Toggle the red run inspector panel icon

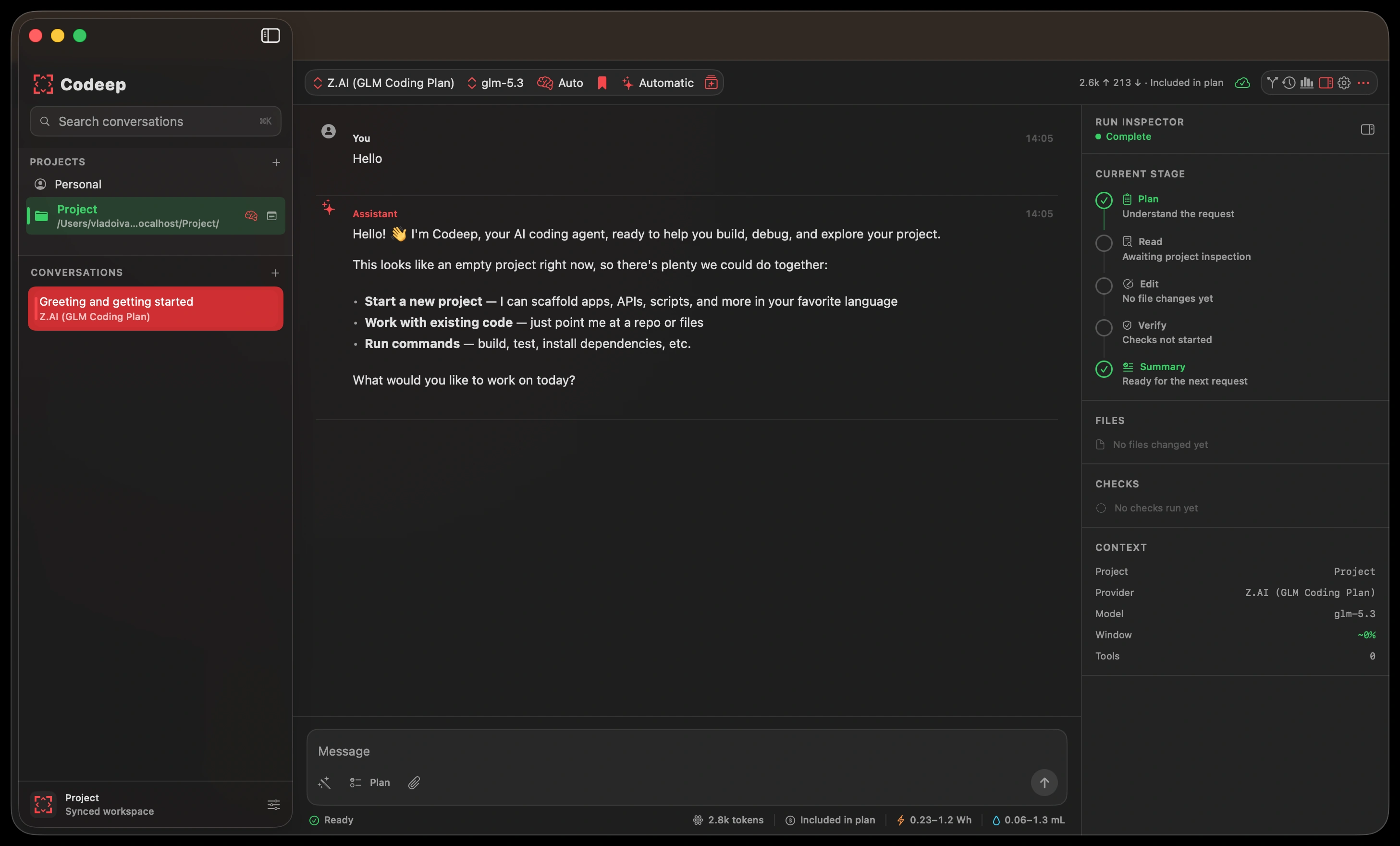[x=1326, y=83]
